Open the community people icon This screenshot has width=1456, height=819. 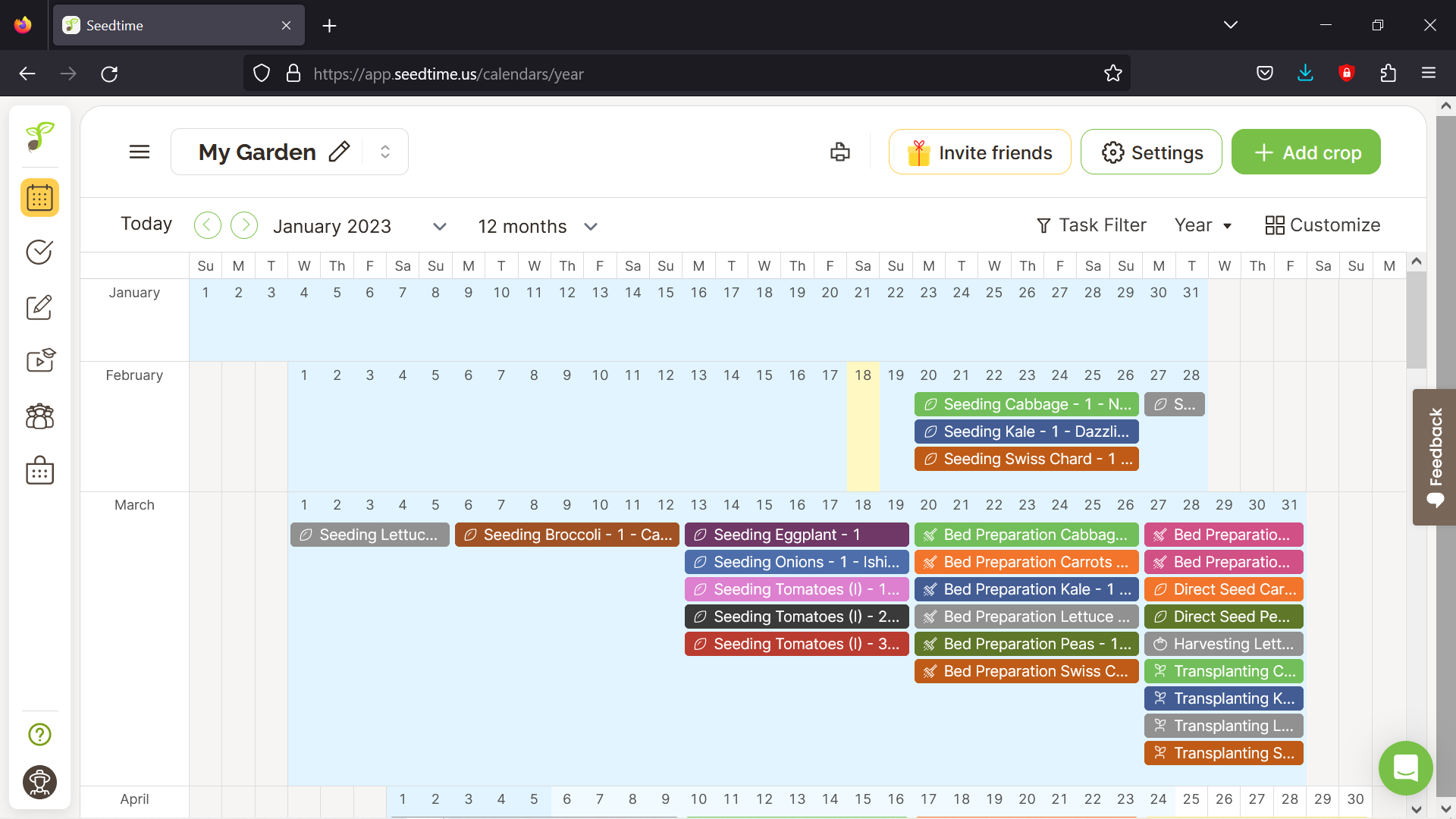(x=39, y=416)
